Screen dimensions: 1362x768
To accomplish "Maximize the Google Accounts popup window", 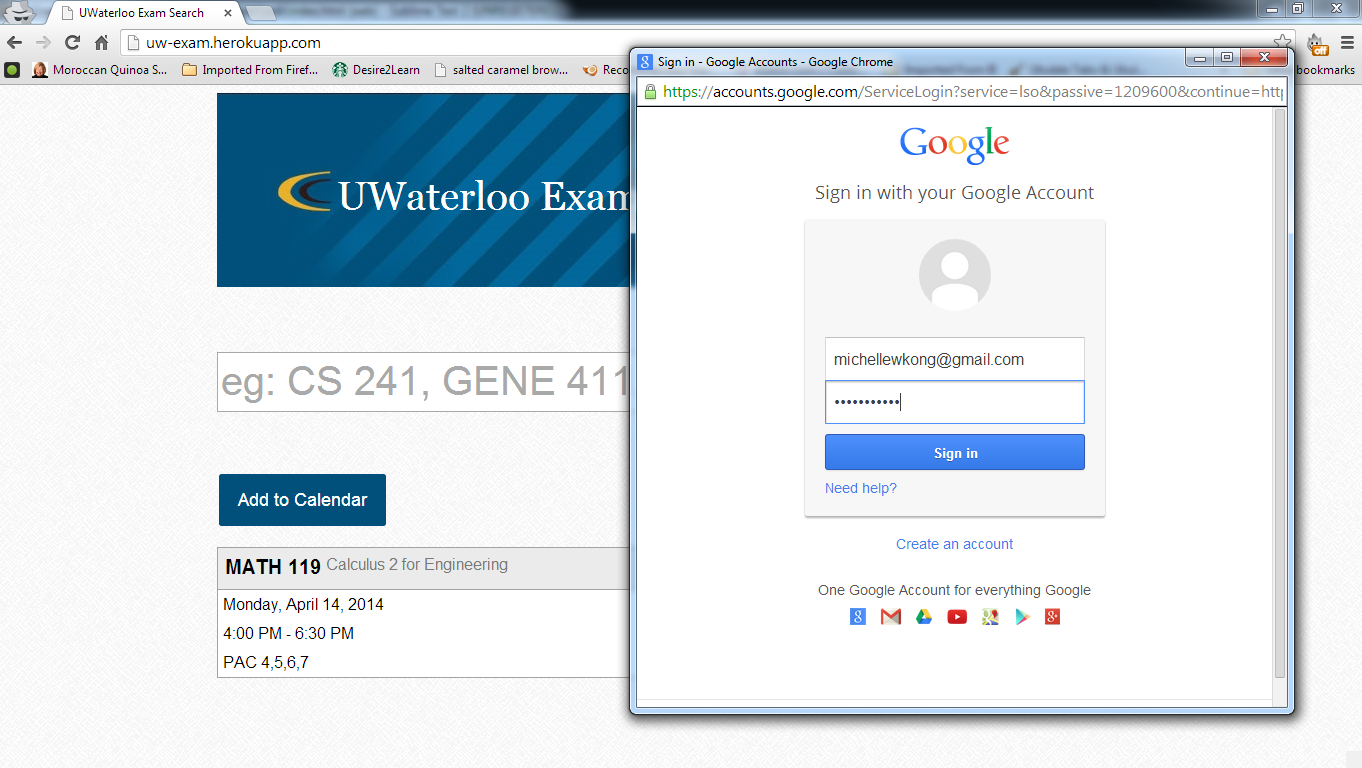I will pyautogui.click(x=1226, y=58).
